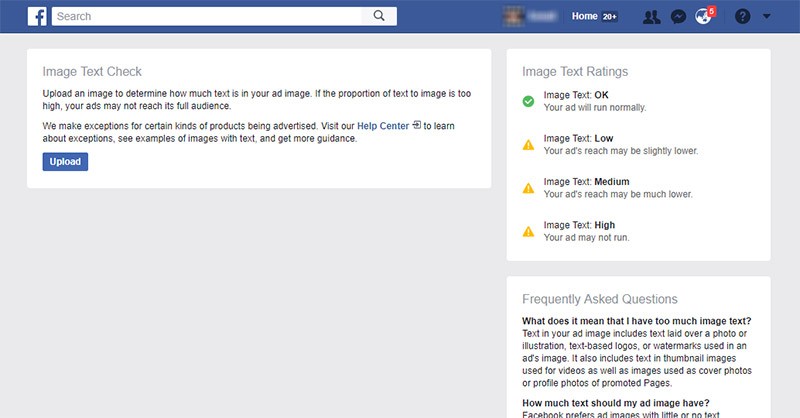Click the Upload button
Viewport: 800px width, 418px height.
[x=65, y=162]
